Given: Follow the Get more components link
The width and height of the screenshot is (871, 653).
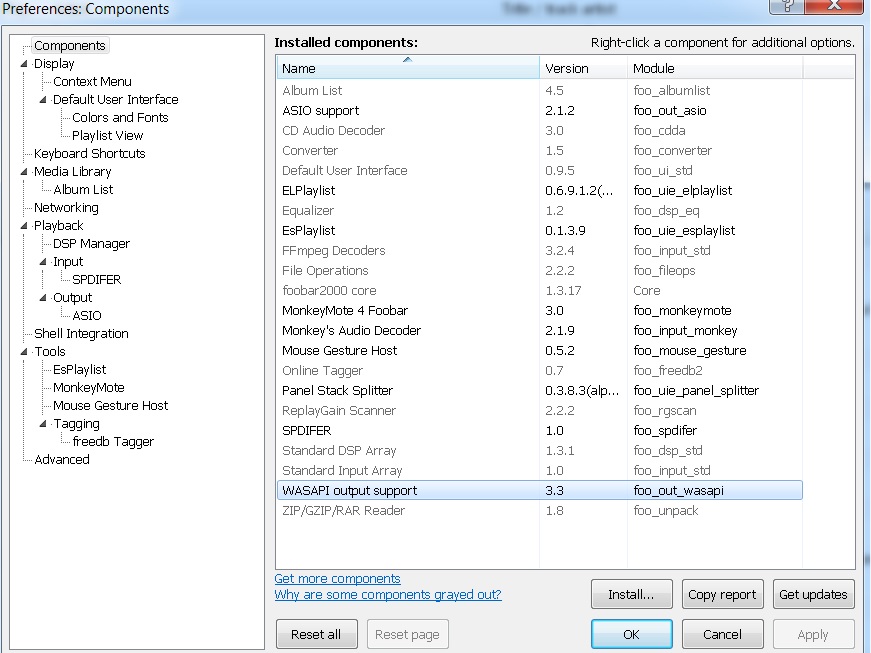Looking at the screenshot, I should 337,579.
